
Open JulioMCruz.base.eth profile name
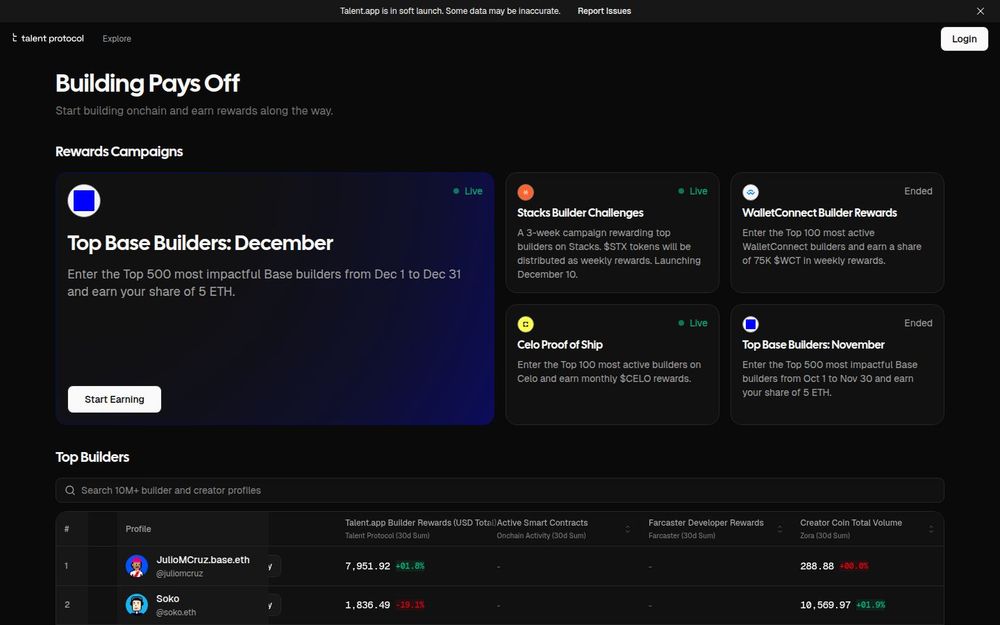pos(203,560)
